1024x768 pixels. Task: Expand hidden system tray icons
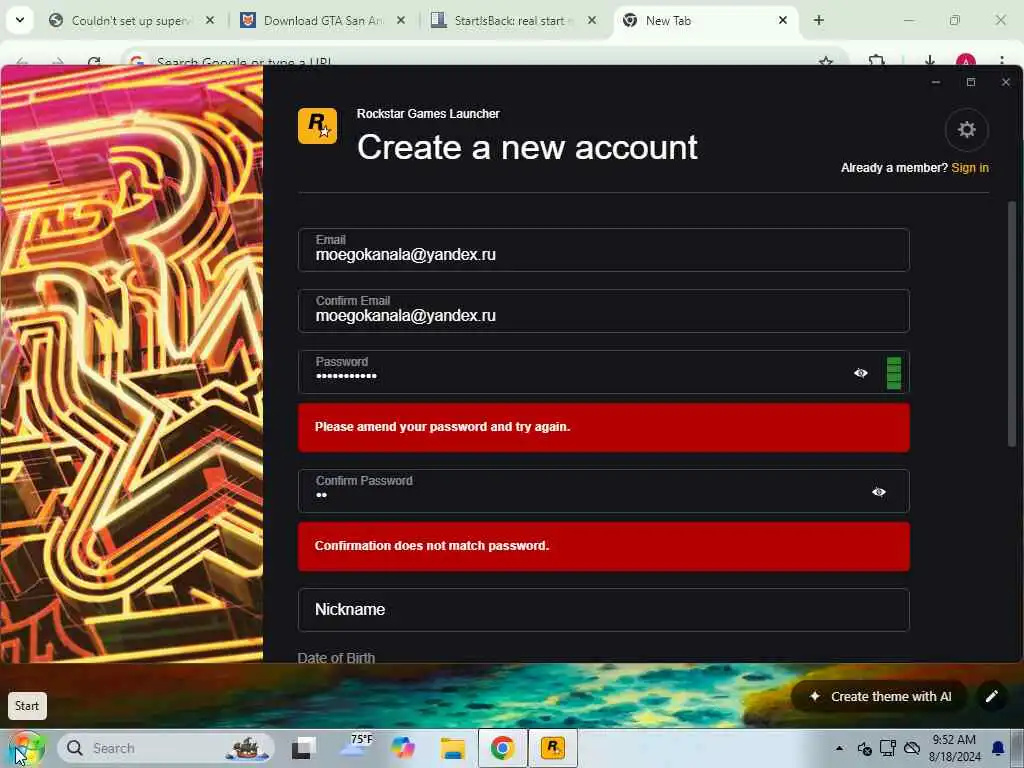839,748
